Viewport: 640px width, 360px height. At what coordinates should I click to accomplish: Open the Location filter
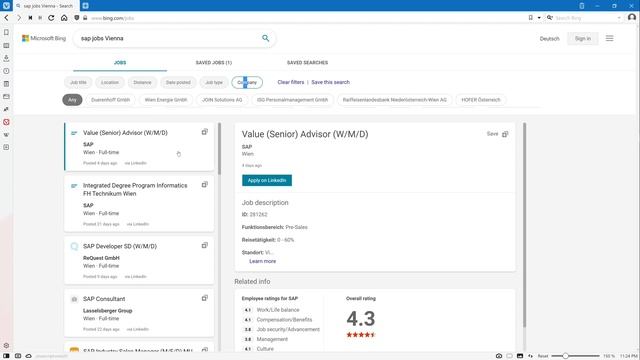pyautogui.click(x=110, y=82)
